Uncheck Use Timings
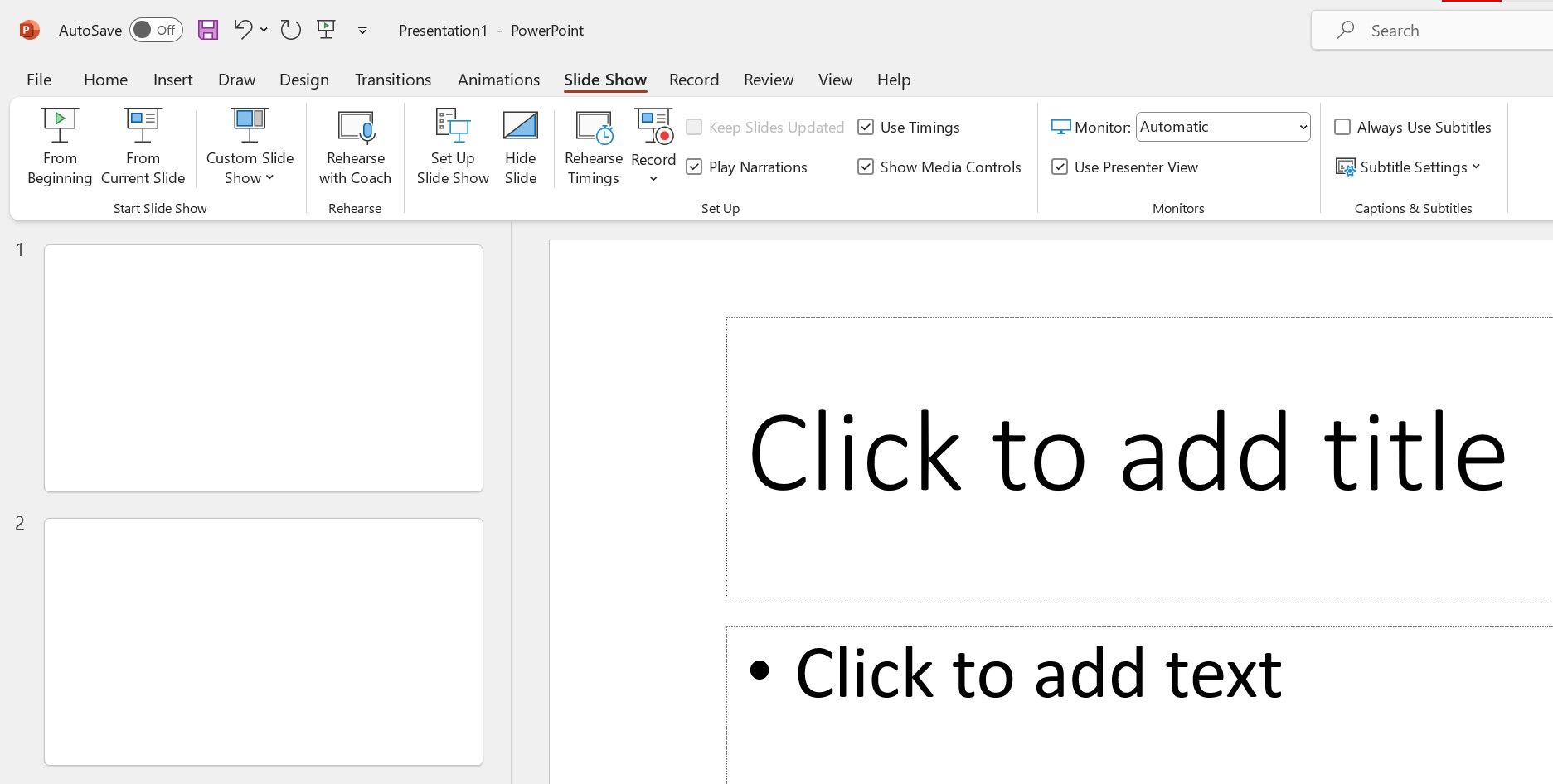 click(866, 127)
